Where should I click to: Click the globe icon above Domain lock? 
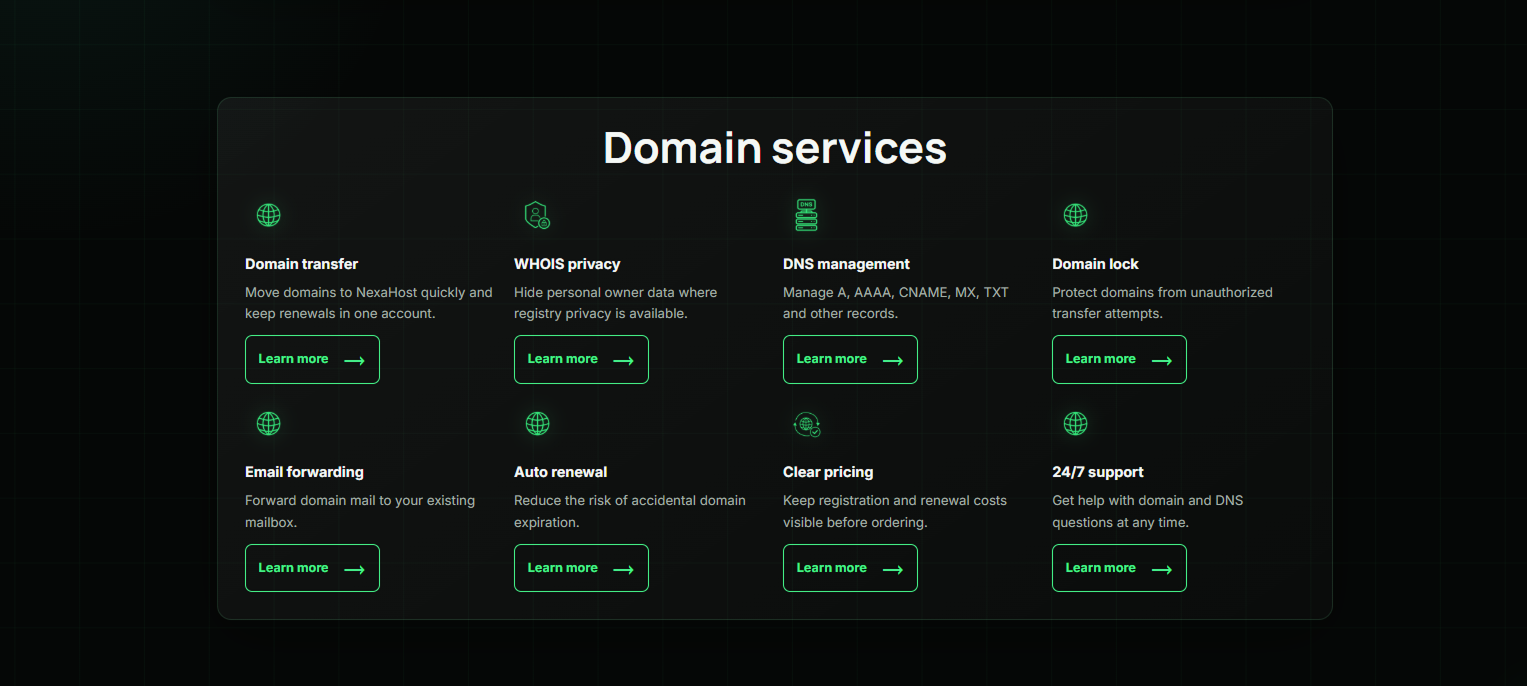(x=1075, y=215)
